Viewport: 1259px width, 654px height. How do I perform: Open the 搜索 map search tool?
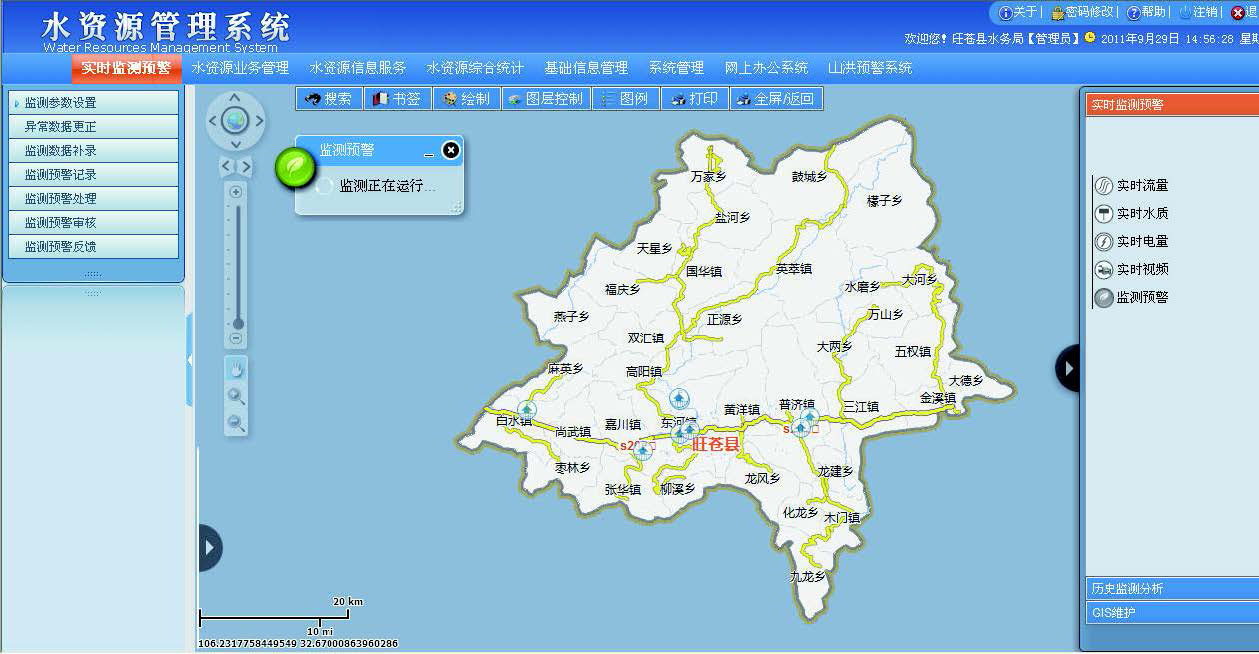pyautogui.click(x=328, y=98)
